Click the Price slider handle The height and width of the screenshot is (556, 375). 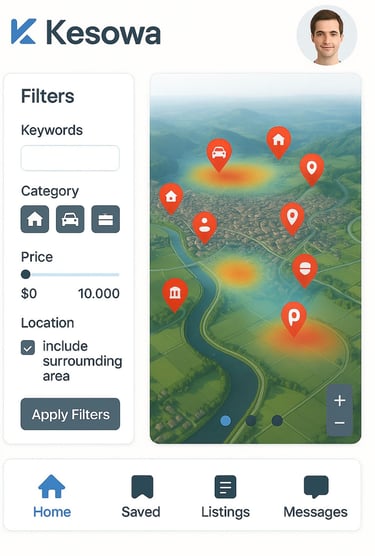click(26, 274)
